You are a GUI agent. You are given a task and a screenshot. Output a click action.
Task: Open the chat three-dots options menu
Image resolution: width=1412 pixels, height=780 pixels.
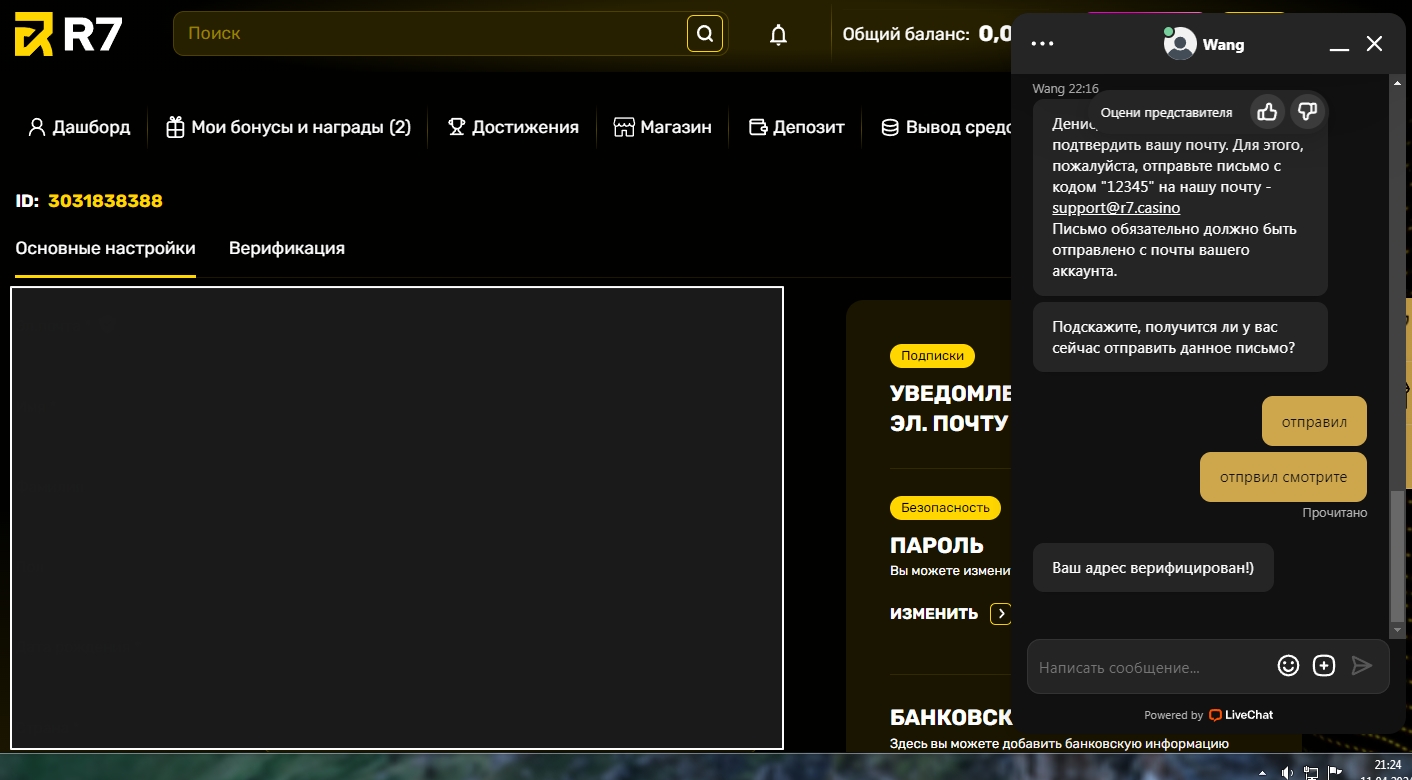[1042, 44]
